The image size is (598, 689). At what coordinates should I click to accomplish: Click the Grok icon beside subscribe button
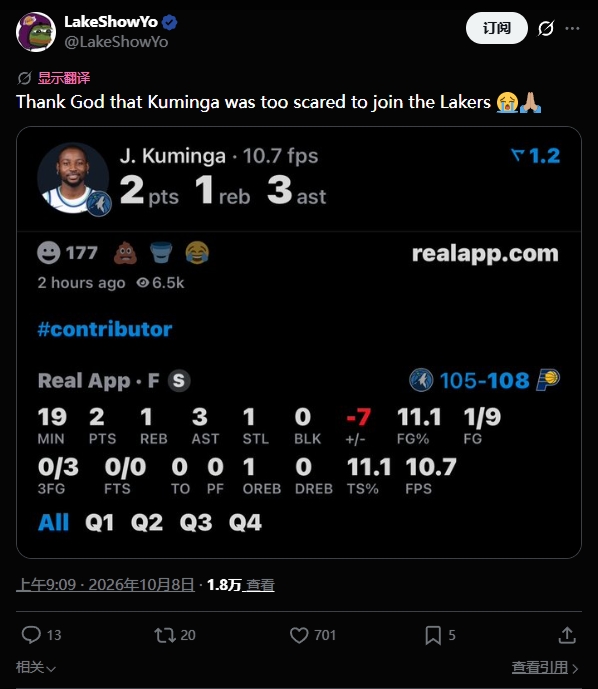click(546, 29)
